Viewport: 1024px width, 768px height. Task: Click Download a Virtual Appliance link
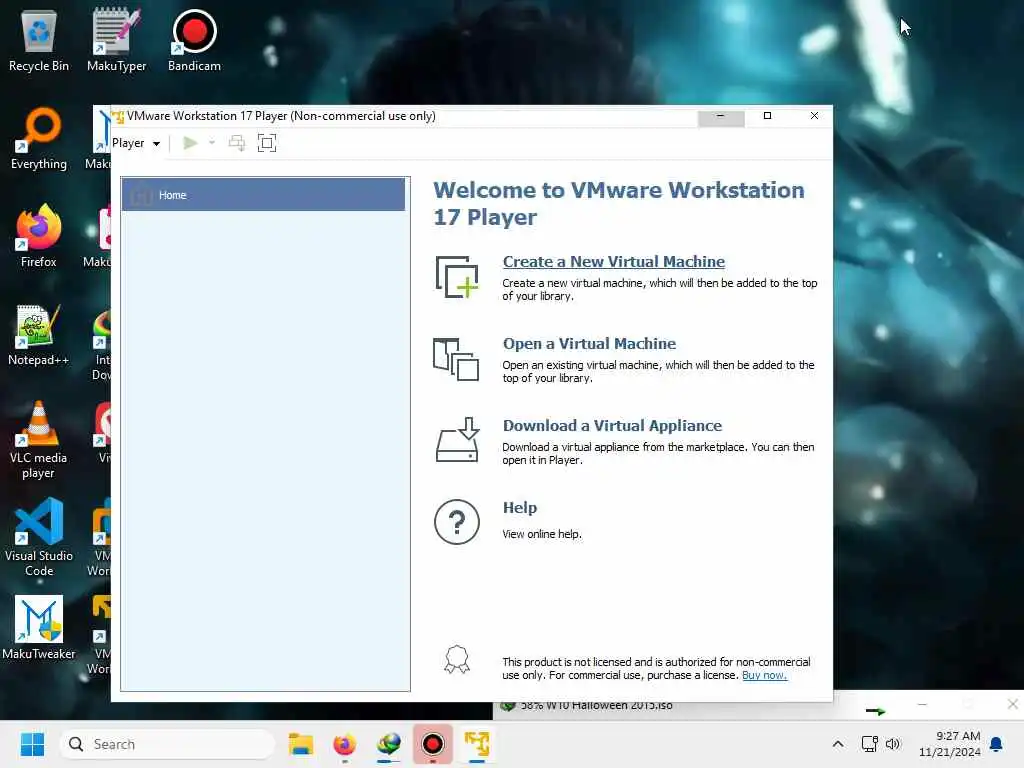point(612,426)
